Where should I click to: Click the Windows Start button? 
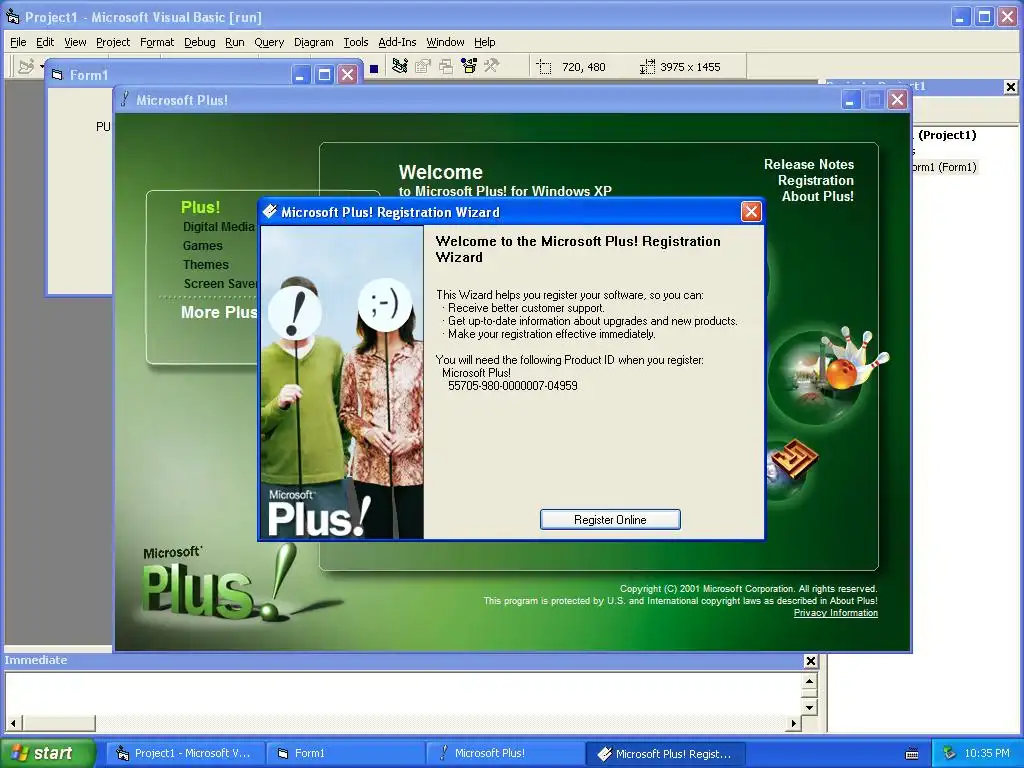48,753
